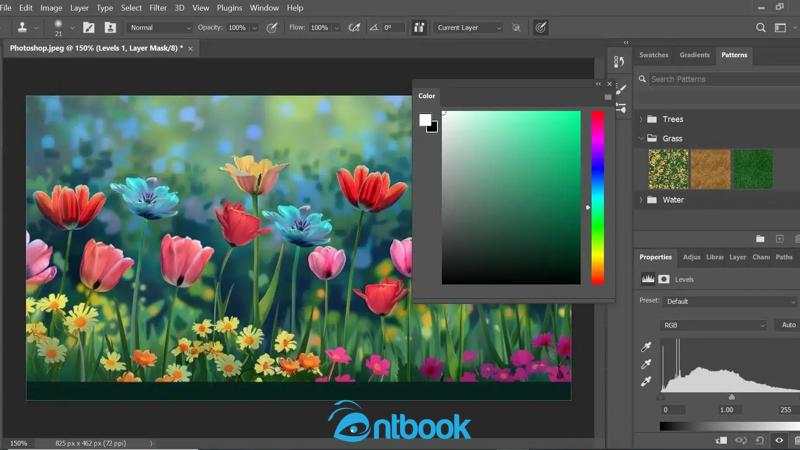
Task: Open the Help menu
Action: pyautogui.click(x=295, y=8)
